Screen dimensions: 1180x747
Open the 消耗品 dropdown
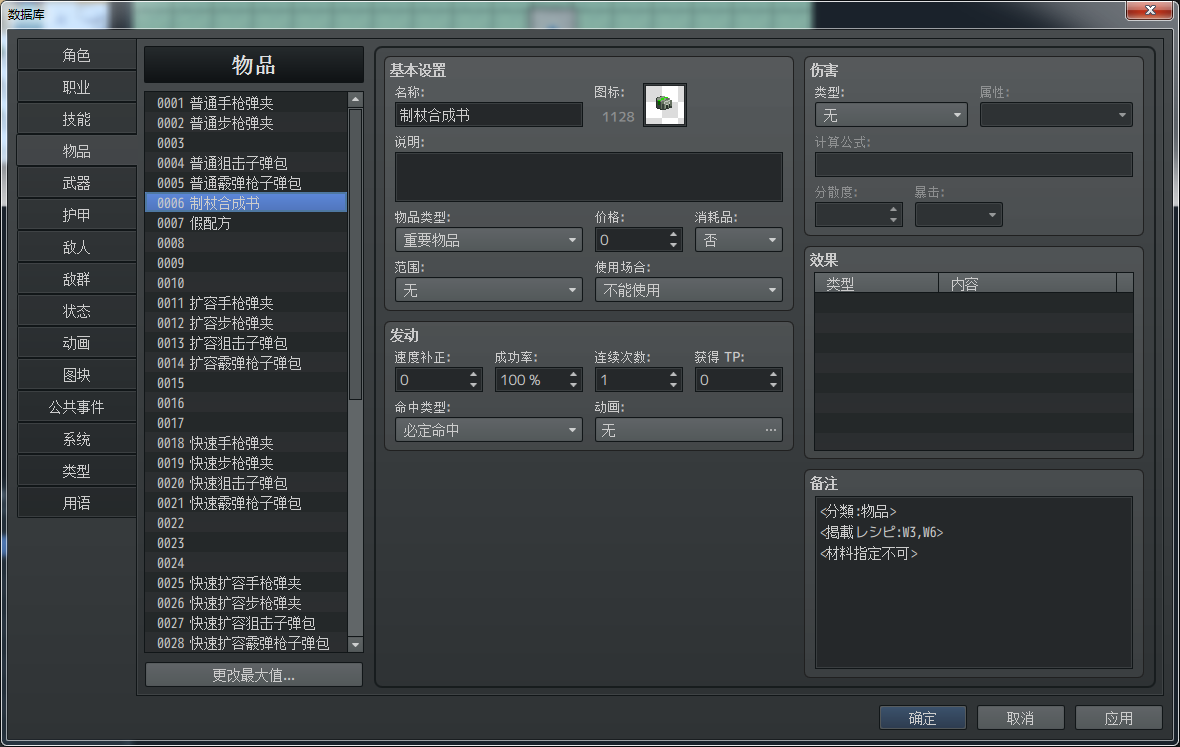(x=738, y=240)
